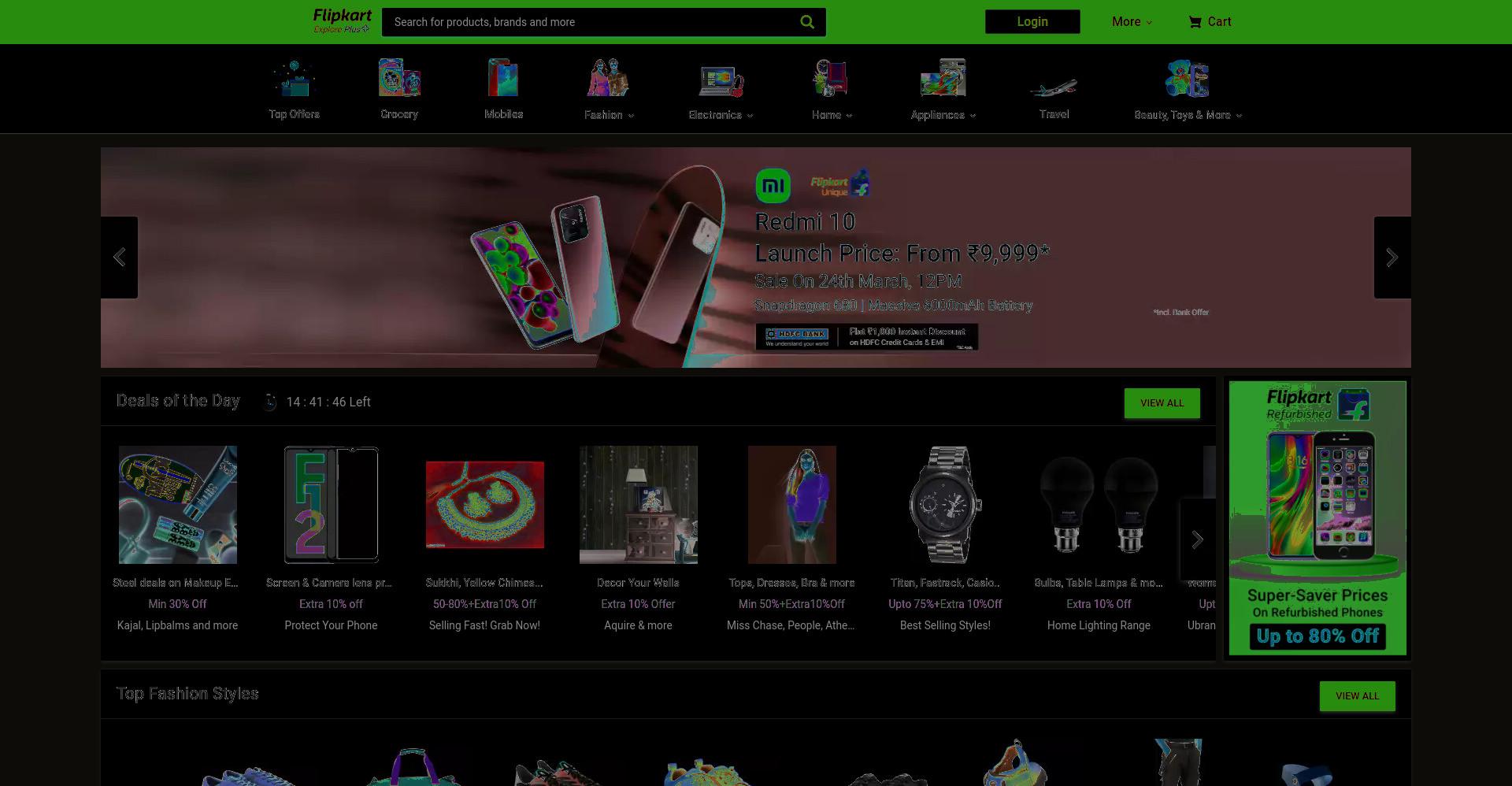Open Flipkart Refurbished phones ad
This screenshot has height=786, width=1512.
coord(1317,518)
